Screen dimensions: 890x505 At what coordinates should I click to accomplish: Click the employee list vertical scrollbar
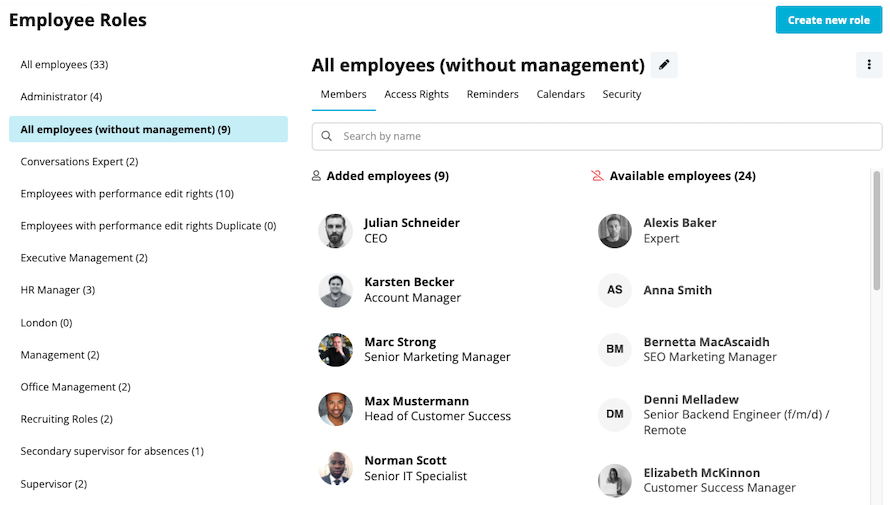[x=877, y=231]
